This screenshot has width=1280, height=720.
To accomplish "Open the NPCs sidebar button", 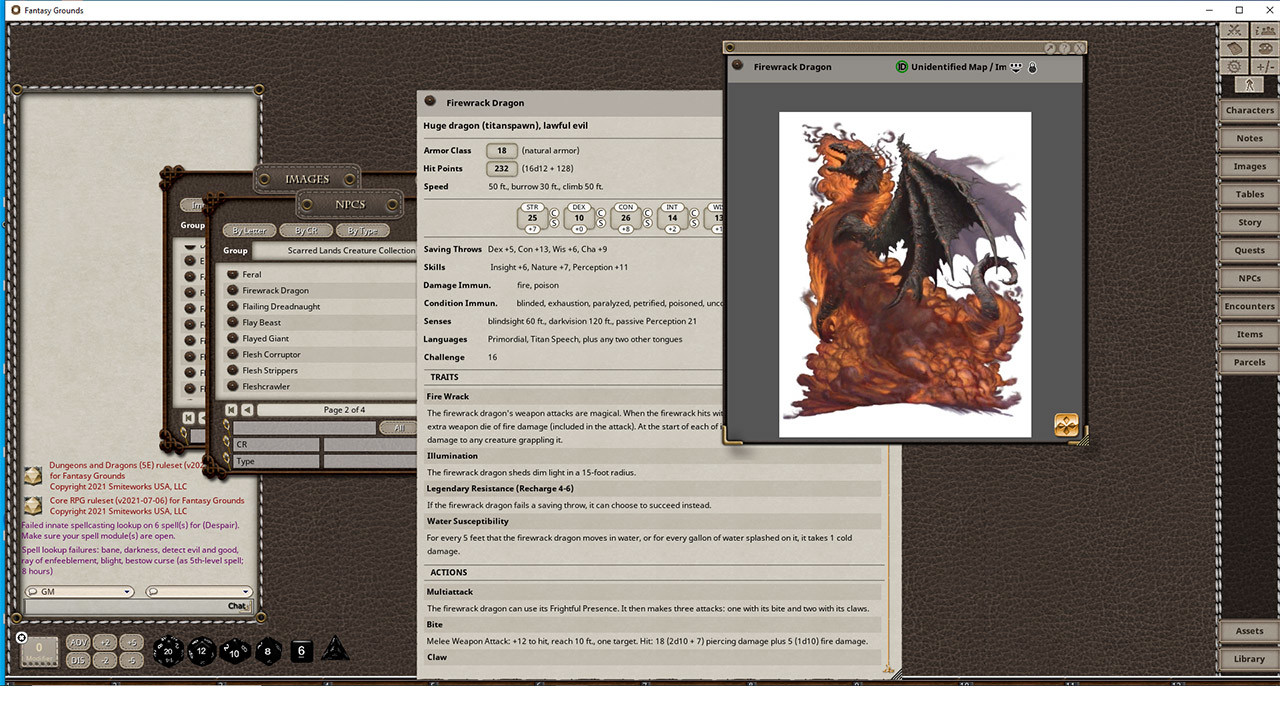I will [x=1248, y=278].
